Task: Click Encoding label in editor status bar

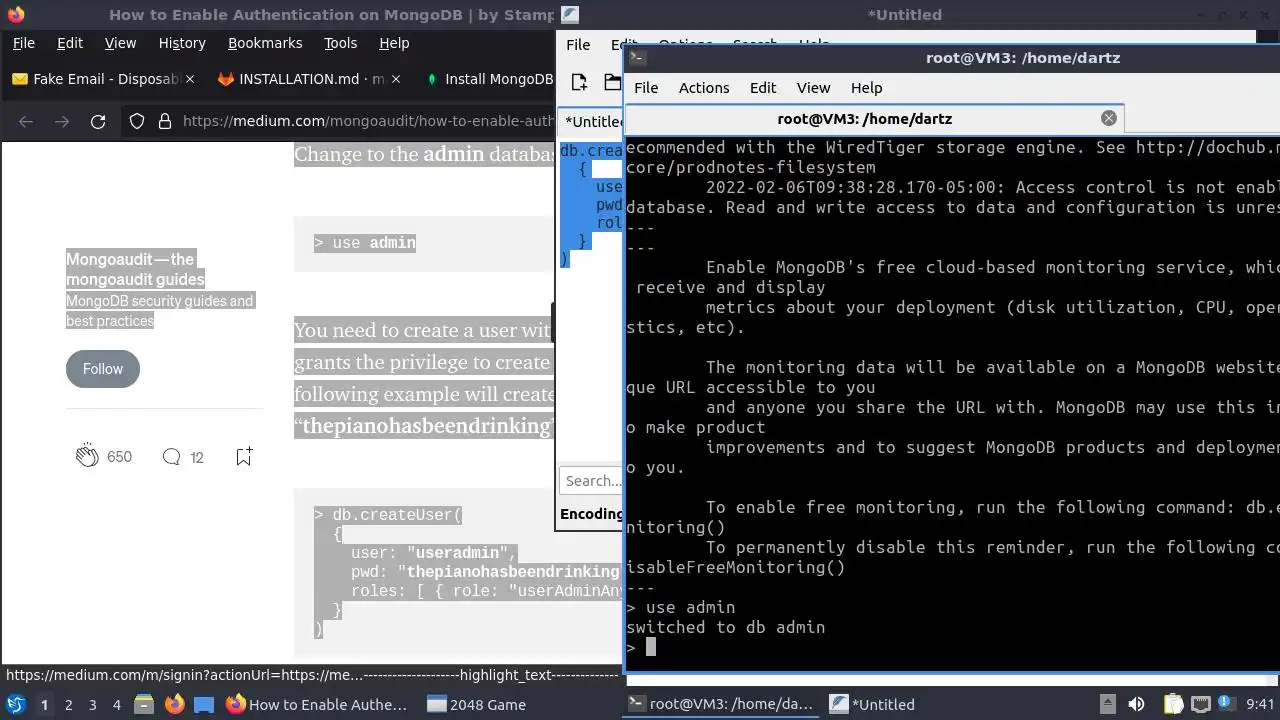Action: pos(591,513)
